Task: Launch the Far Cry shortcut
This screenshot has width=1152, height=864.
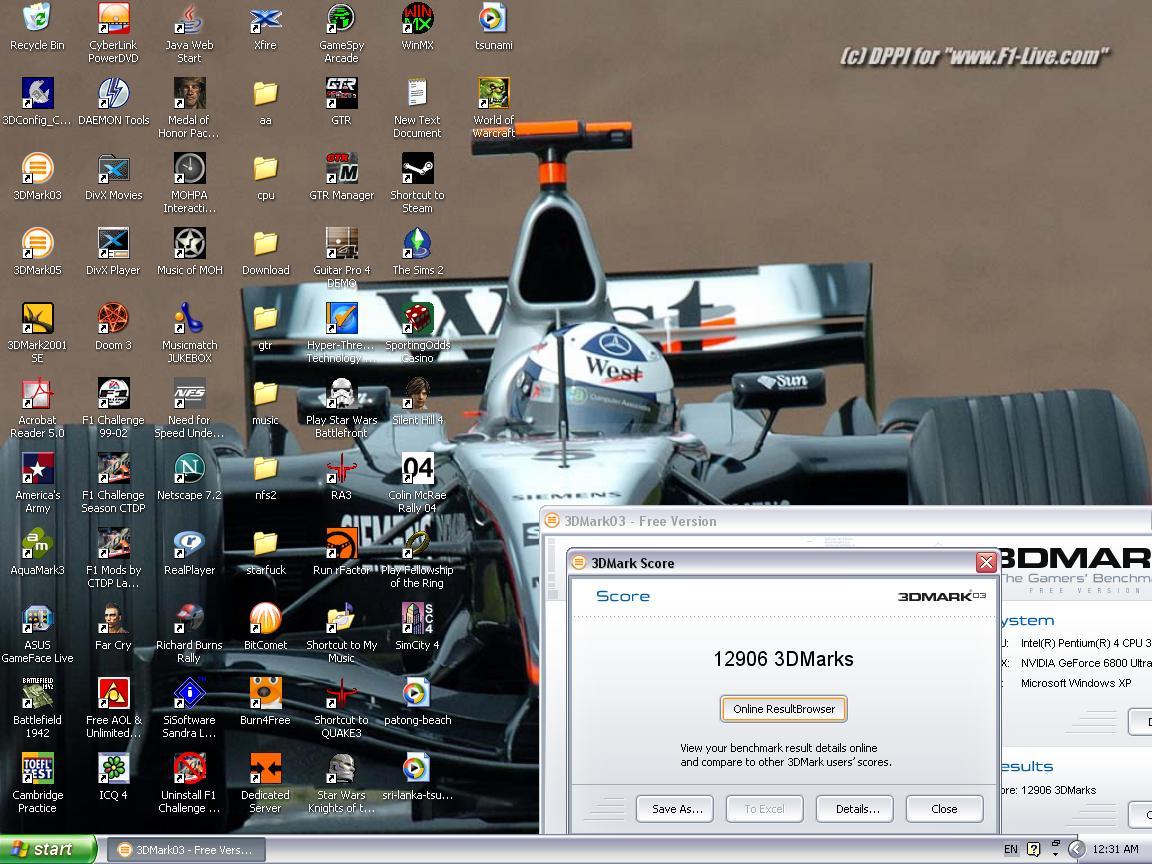Action: point(113,619)
